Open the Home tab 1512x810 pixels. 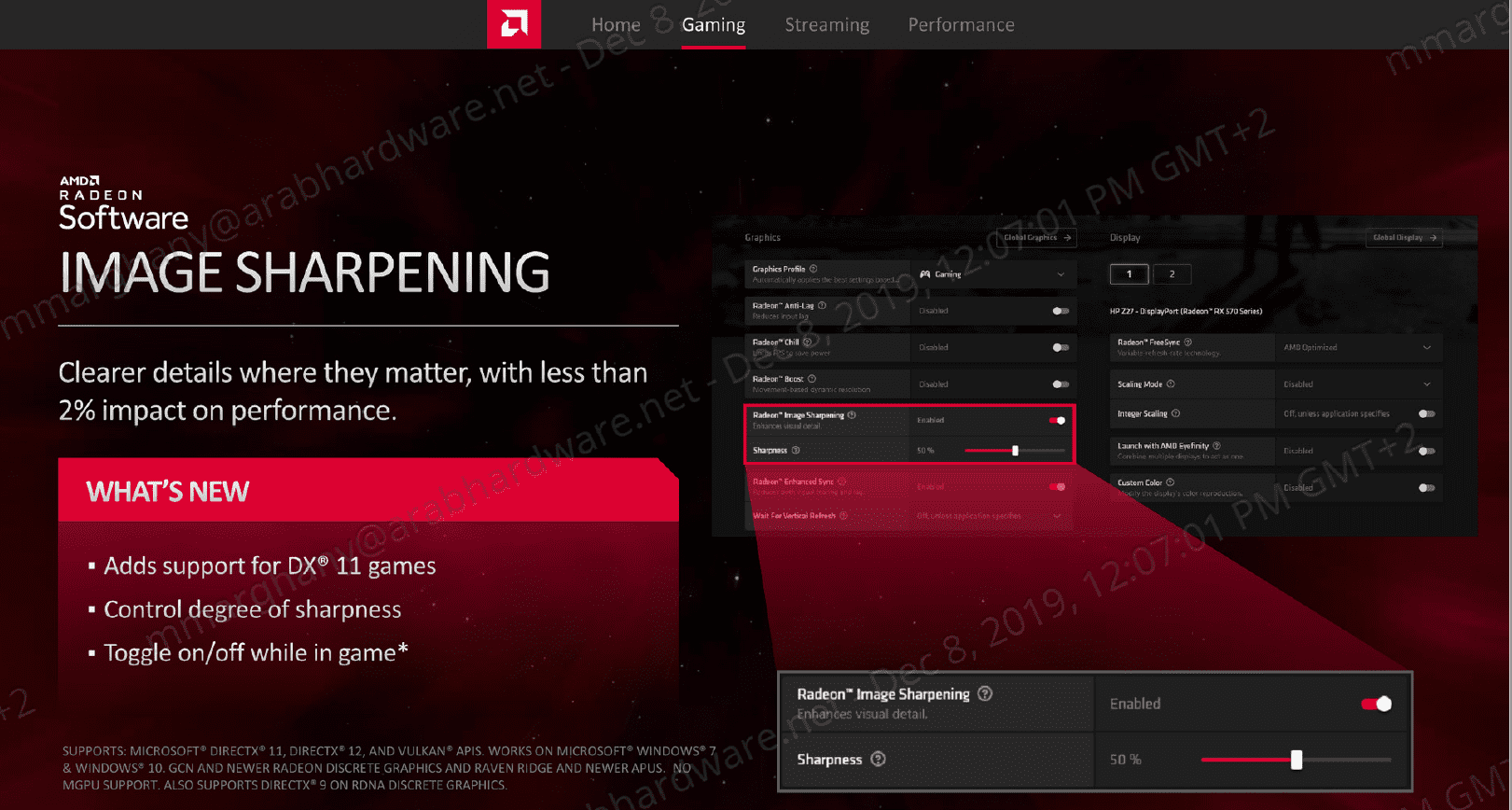(x=616, y=25)
